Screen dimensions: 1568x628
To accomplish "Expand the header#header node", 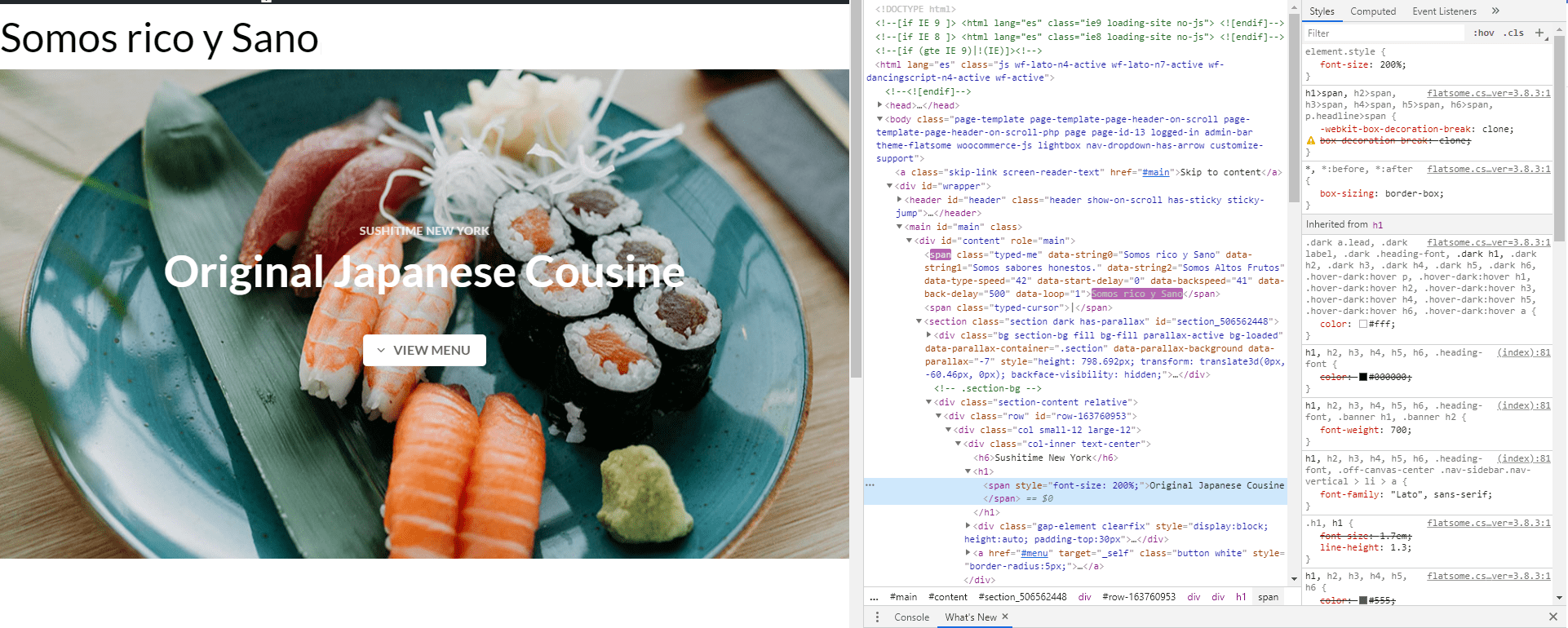I will (x=899, y=199).
